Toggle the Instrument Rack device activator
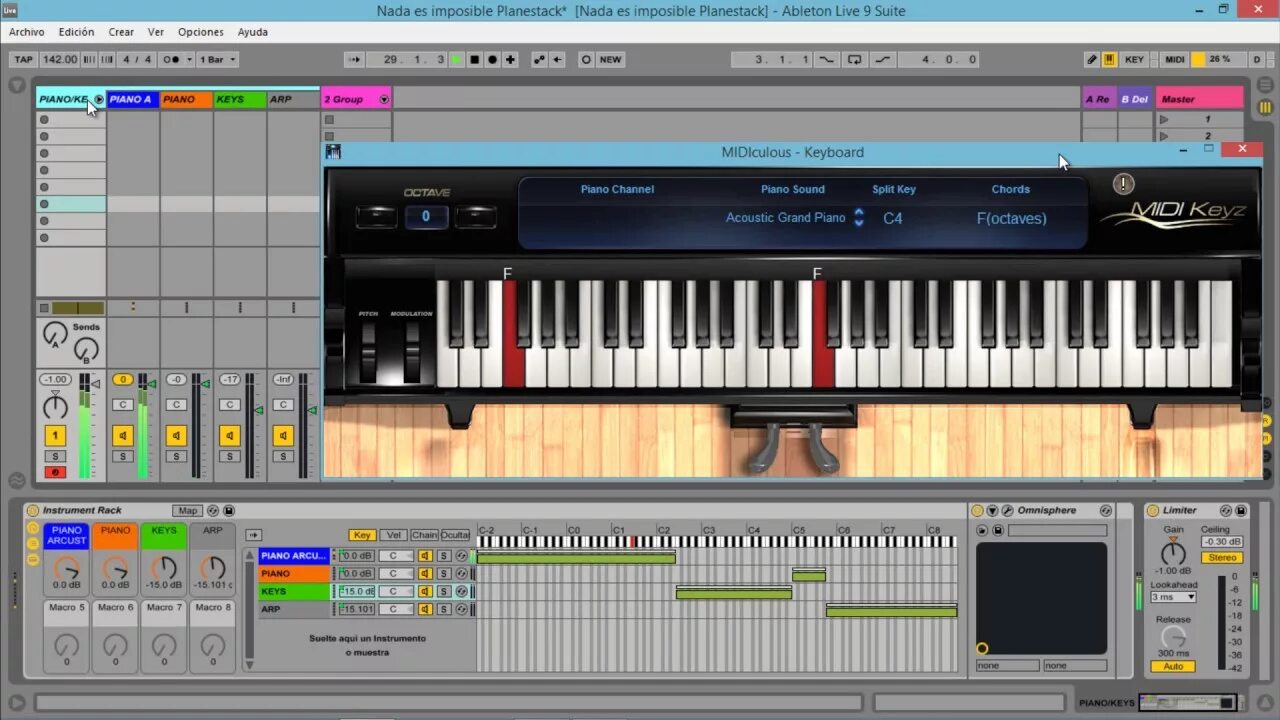 click(33, 510)
